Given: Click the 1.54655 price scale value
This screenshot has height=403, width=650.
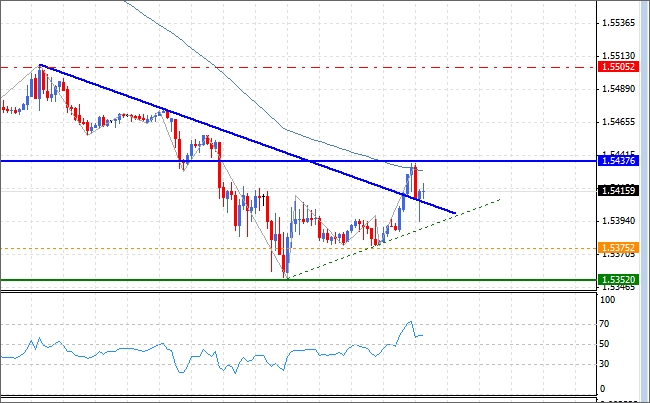Looking at the screenshot, I should coord(618,122).
